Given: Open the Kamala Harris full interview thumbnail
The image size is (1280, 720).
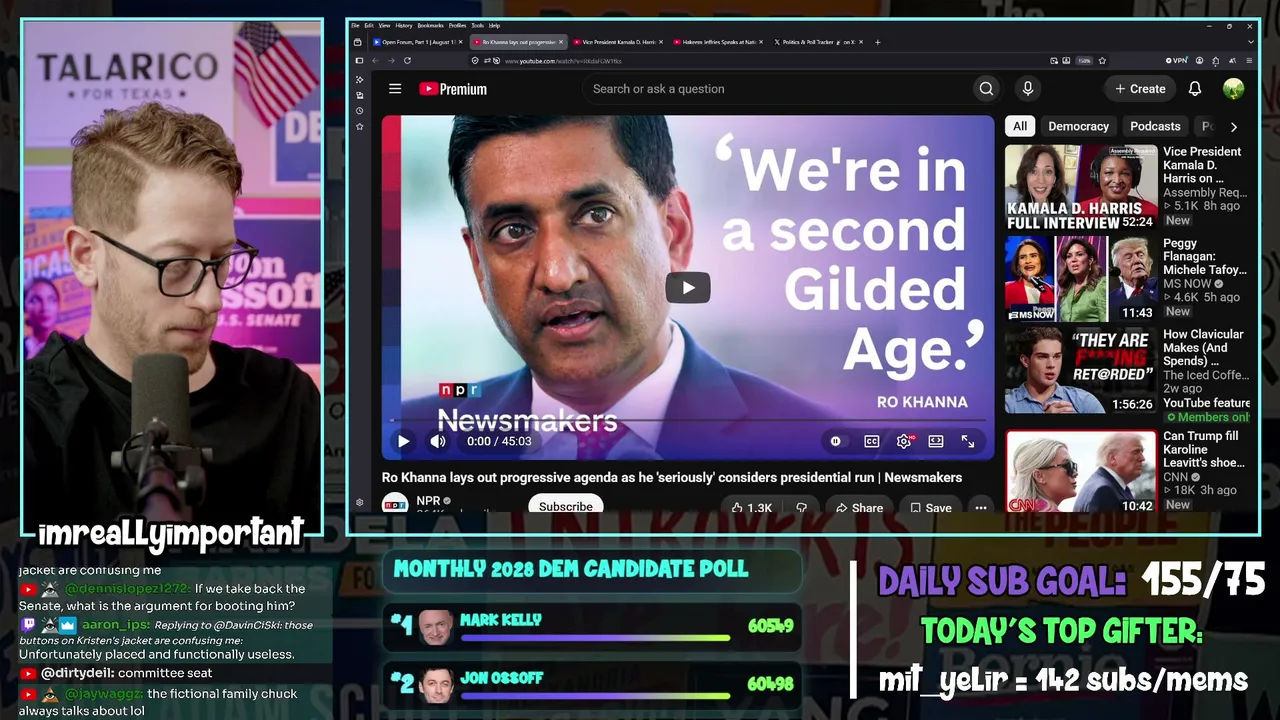Looking at the screenshot, I should pyautogui.click(x=1080, y=188).
